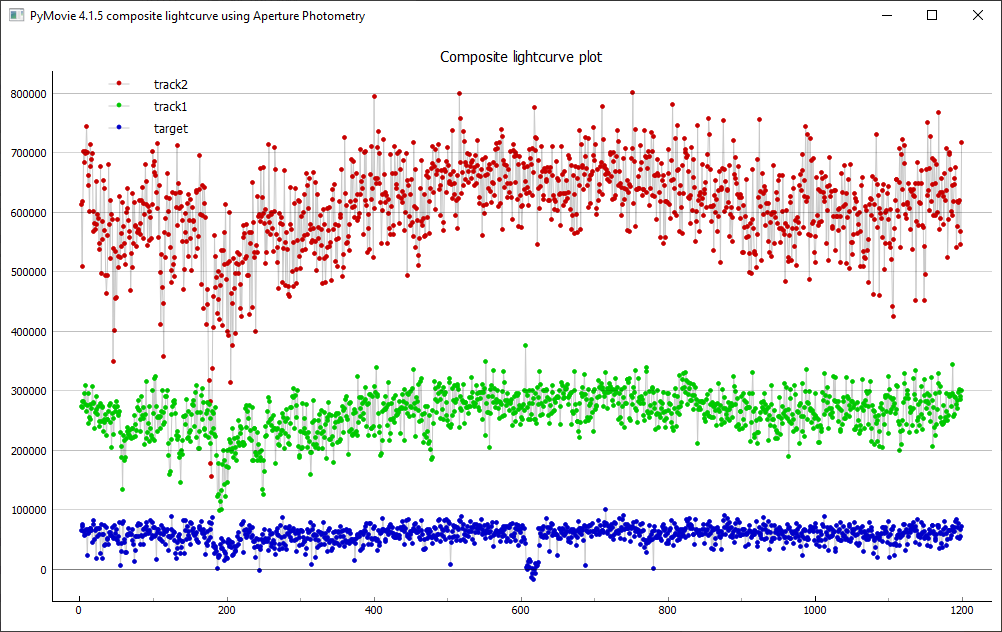Minimize the composite lightcurve window

[886, 16]
